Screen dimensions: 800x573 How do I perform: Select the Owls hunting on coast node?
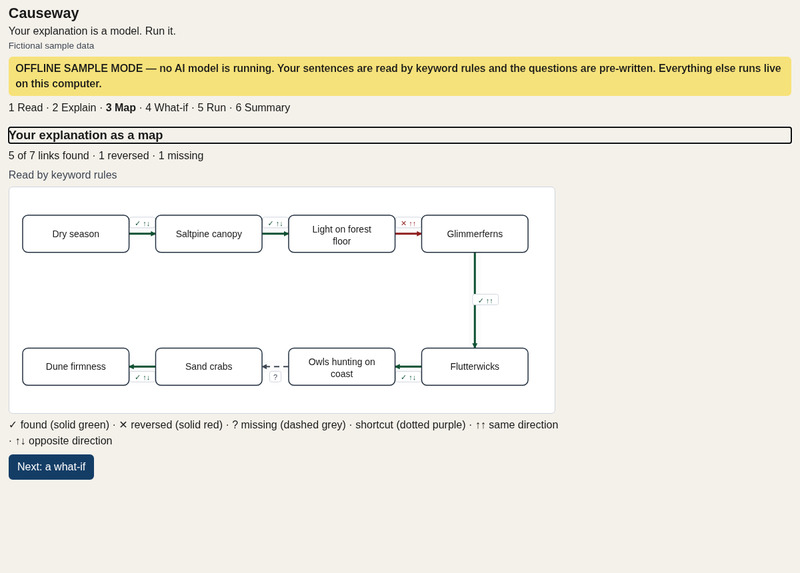[x=342, y=366]
